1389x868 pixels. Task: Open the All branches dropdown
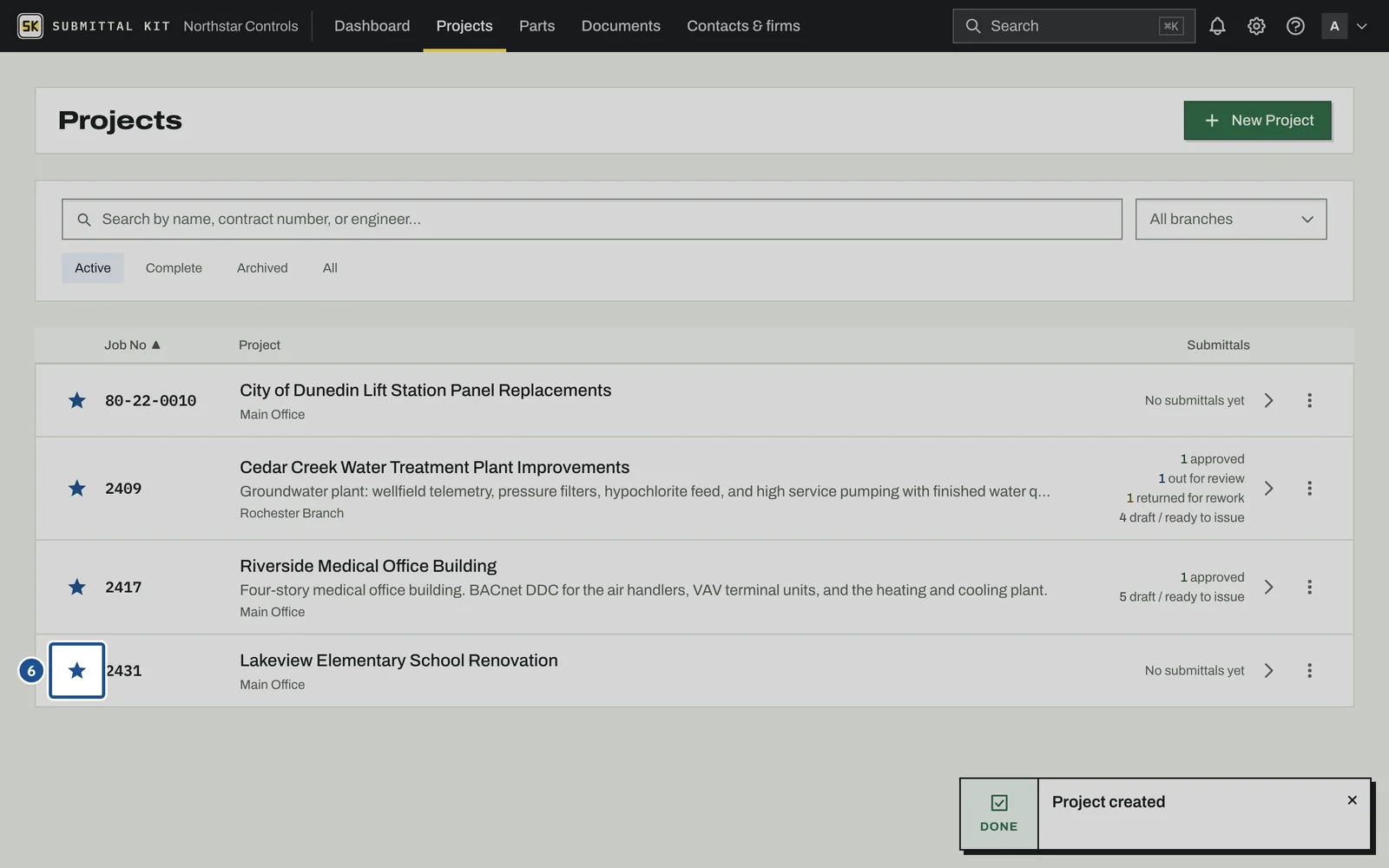(1231, 219)
